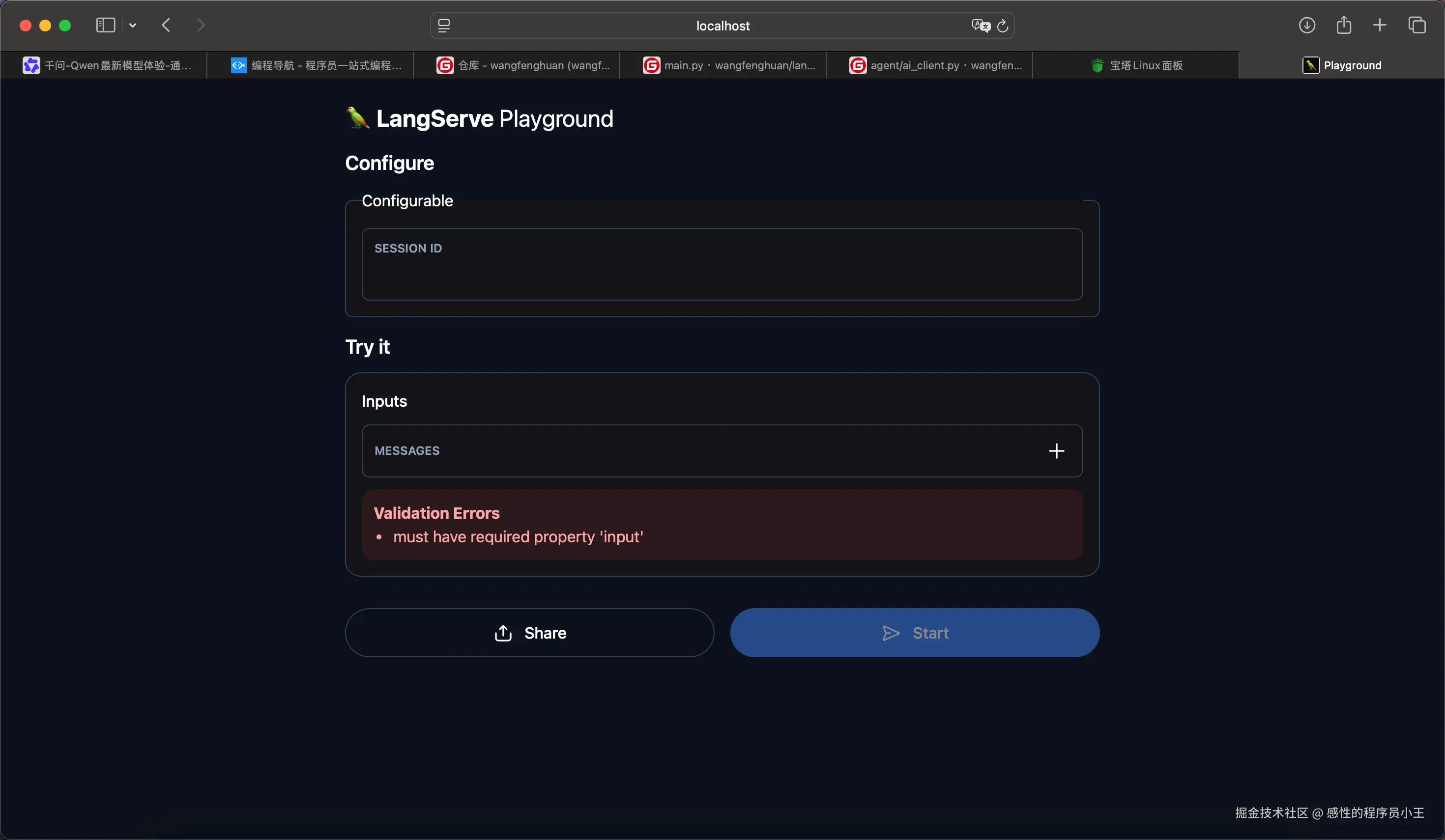Switch to agent/ai_client.py tab
Image resolution: width=1445 pixels, height=840 pixels.
coord(935,65)
